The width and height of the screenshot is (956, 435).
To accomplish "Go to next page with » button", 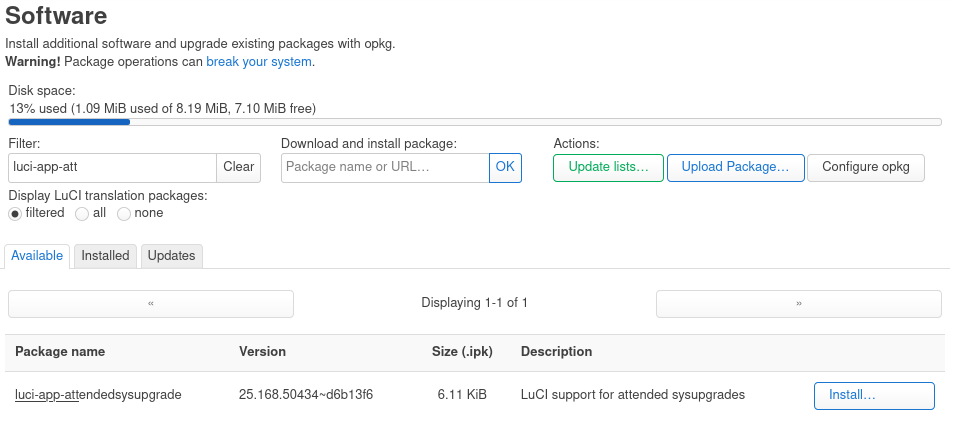I will point(798,304).
